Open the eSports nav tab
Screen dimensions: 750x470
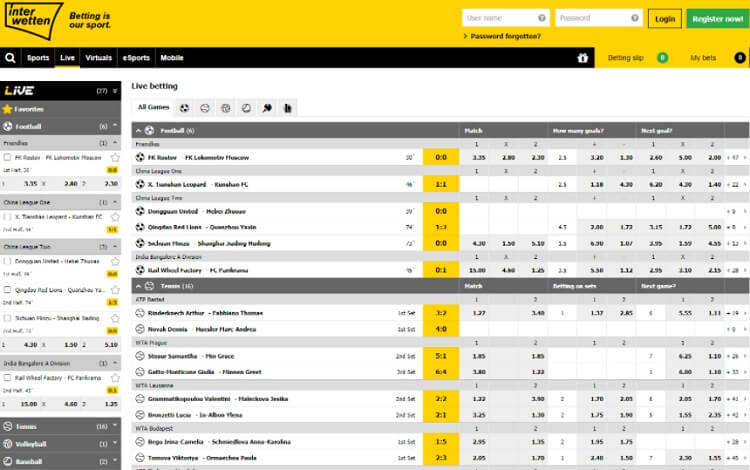click(136, 58)
